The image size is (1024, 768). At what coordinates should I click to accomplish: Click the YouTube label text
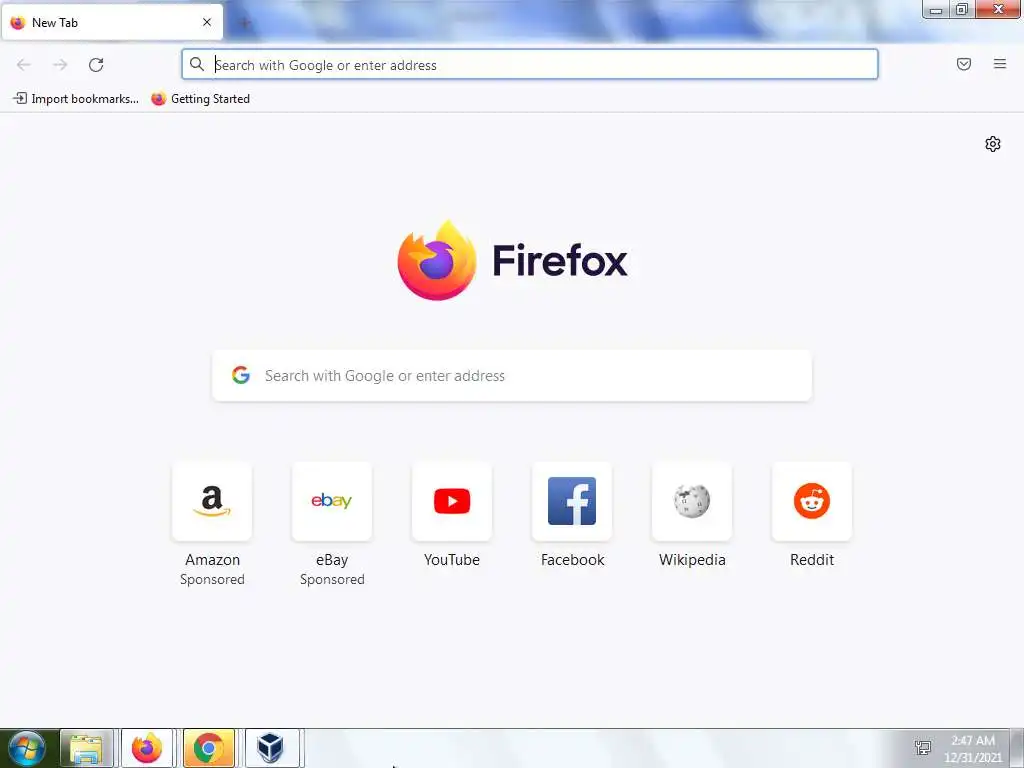(x=452, y=560)
